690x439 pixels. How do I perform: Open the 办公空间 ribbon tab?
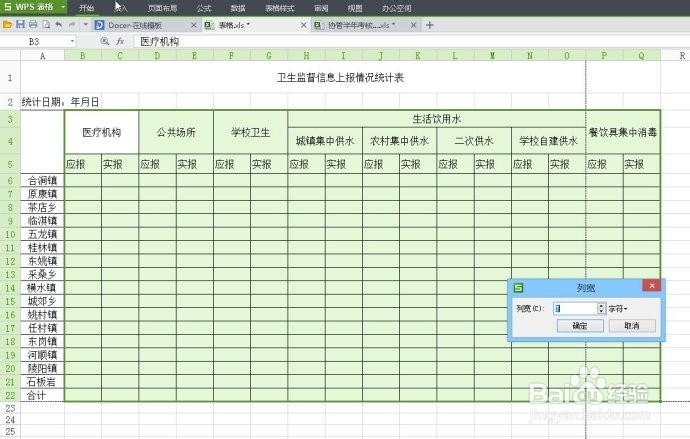[396, 8]
